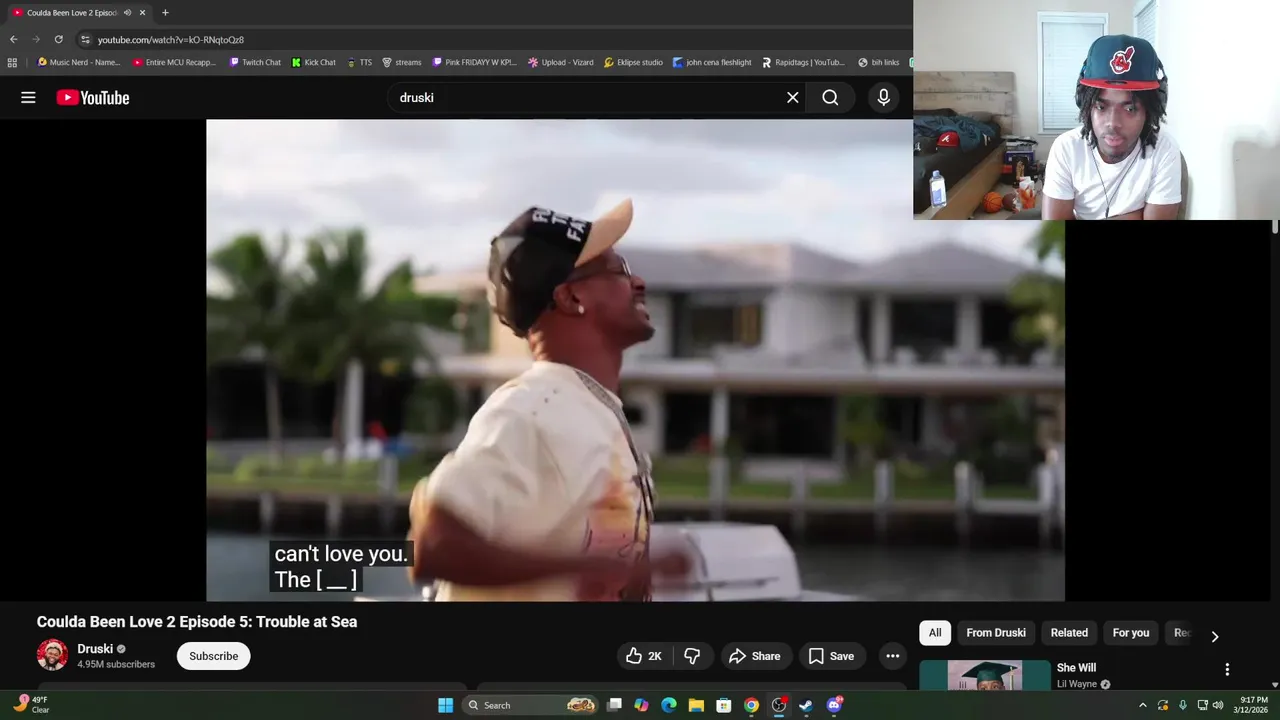Open Druski channel avatar
Image resolution: width=1280 pixels, height=720 pixels.
(52, 655)
